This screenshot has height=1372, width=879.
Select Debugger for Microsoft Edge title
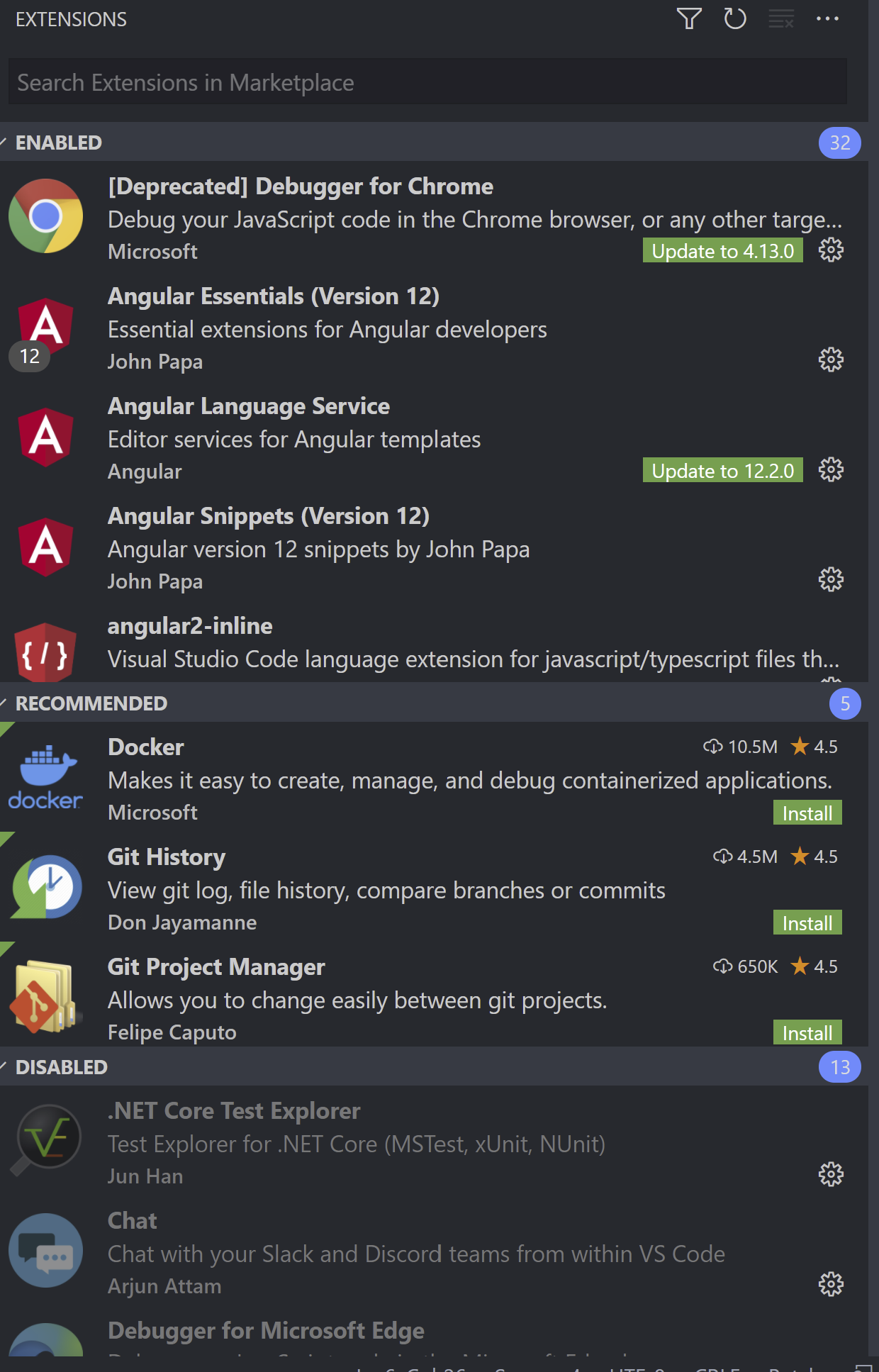pos(266,1331)
